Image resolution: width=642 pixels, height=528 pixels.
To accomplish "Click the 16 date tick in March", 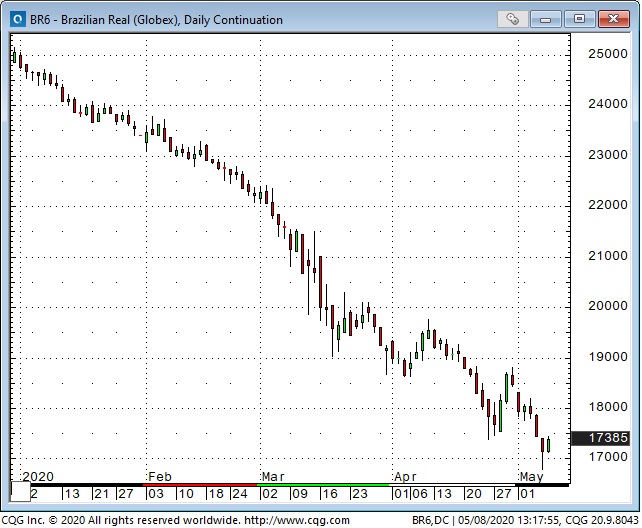I will coord(330,494).
